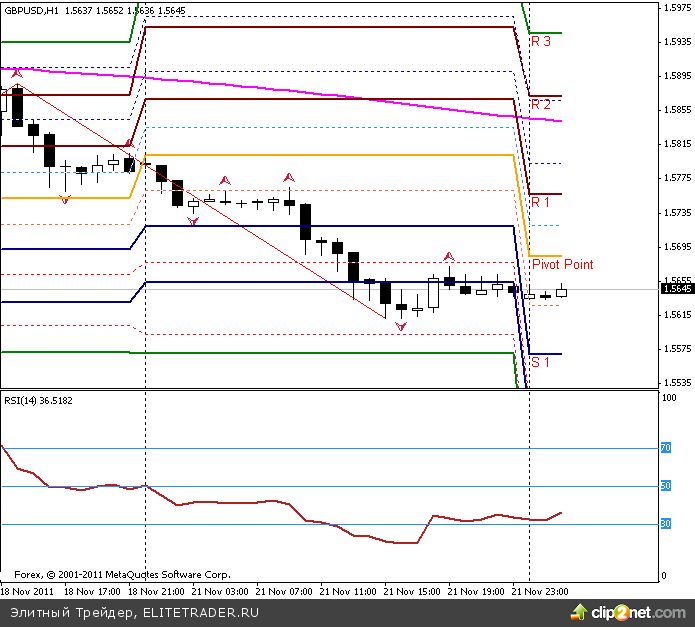Click the Pivot Point label
Screen dimensions: 695x627
[x=562, y=265]
